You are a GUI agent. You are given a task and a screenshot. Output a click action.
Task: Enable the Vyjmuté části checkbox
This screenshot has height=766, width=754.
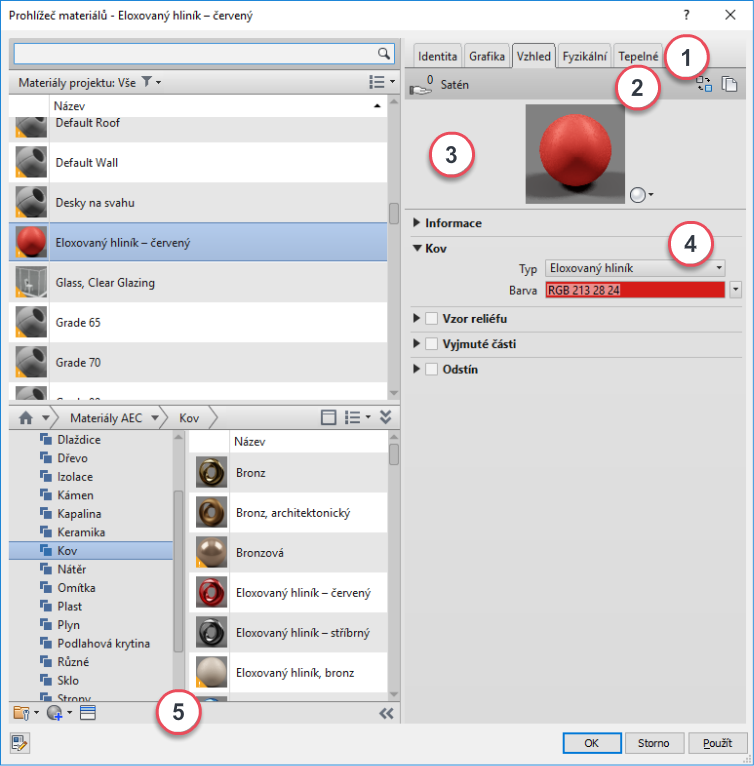click(x=431, y=344)
